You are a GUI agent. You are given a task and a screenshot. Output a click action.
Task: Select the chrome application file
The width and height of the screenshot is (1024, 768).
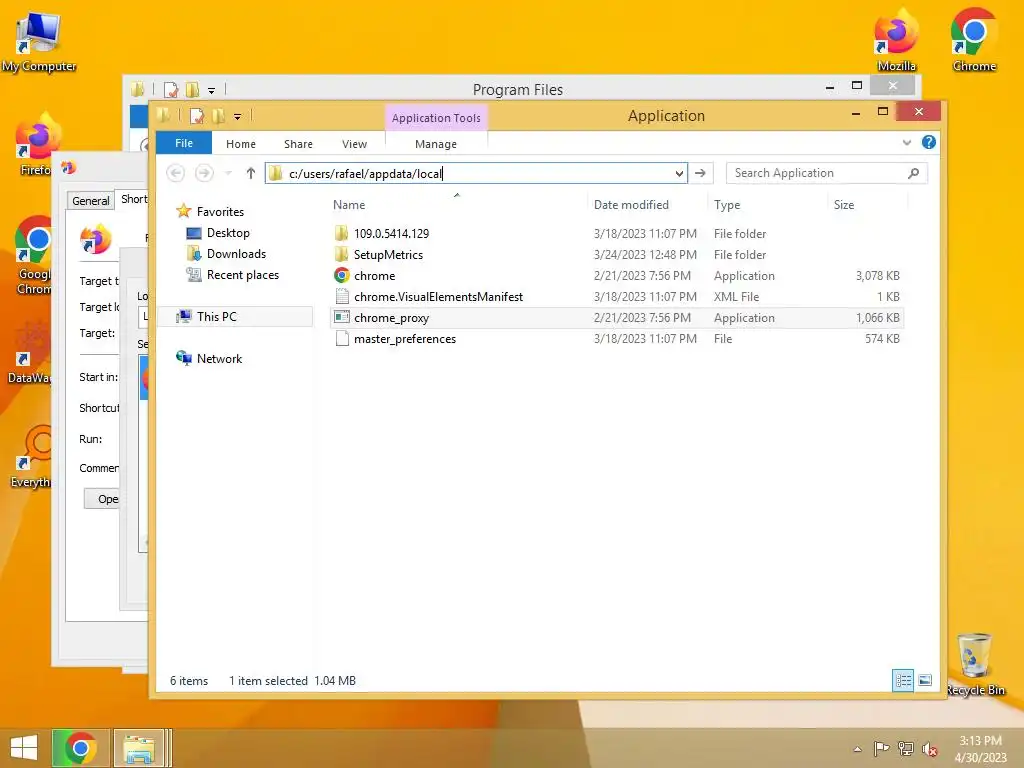tap(374, 276)
